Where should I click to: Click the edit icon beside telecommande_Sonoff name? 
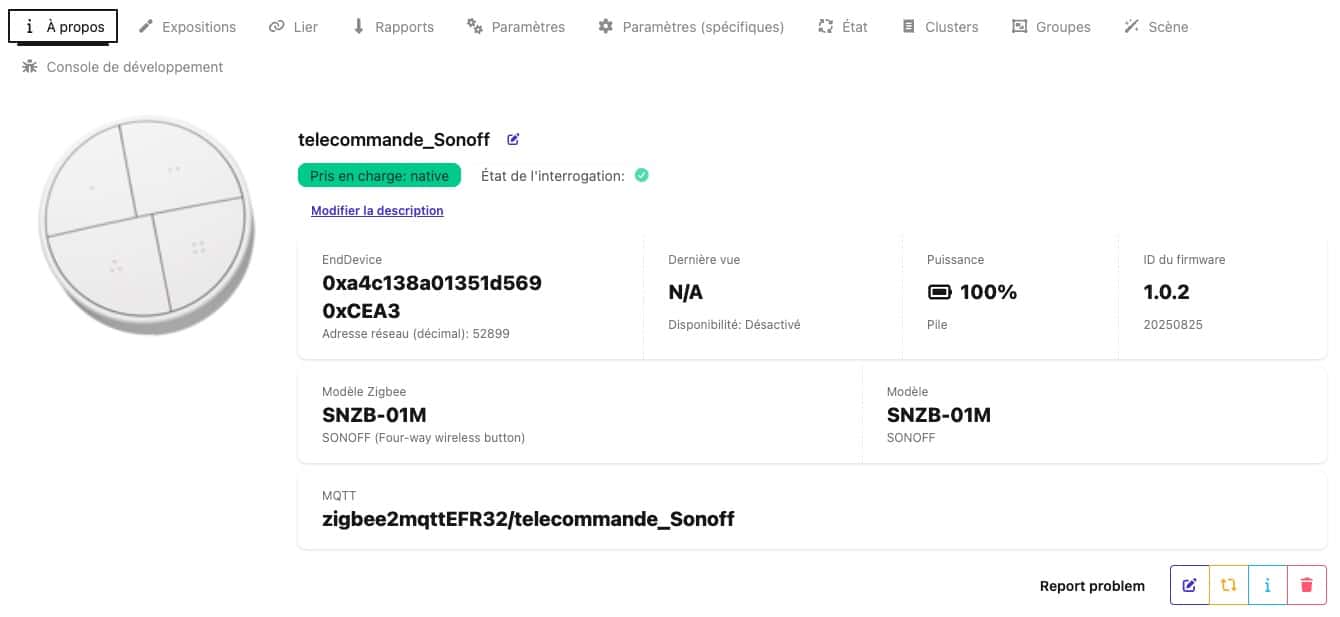pos(513,140)
